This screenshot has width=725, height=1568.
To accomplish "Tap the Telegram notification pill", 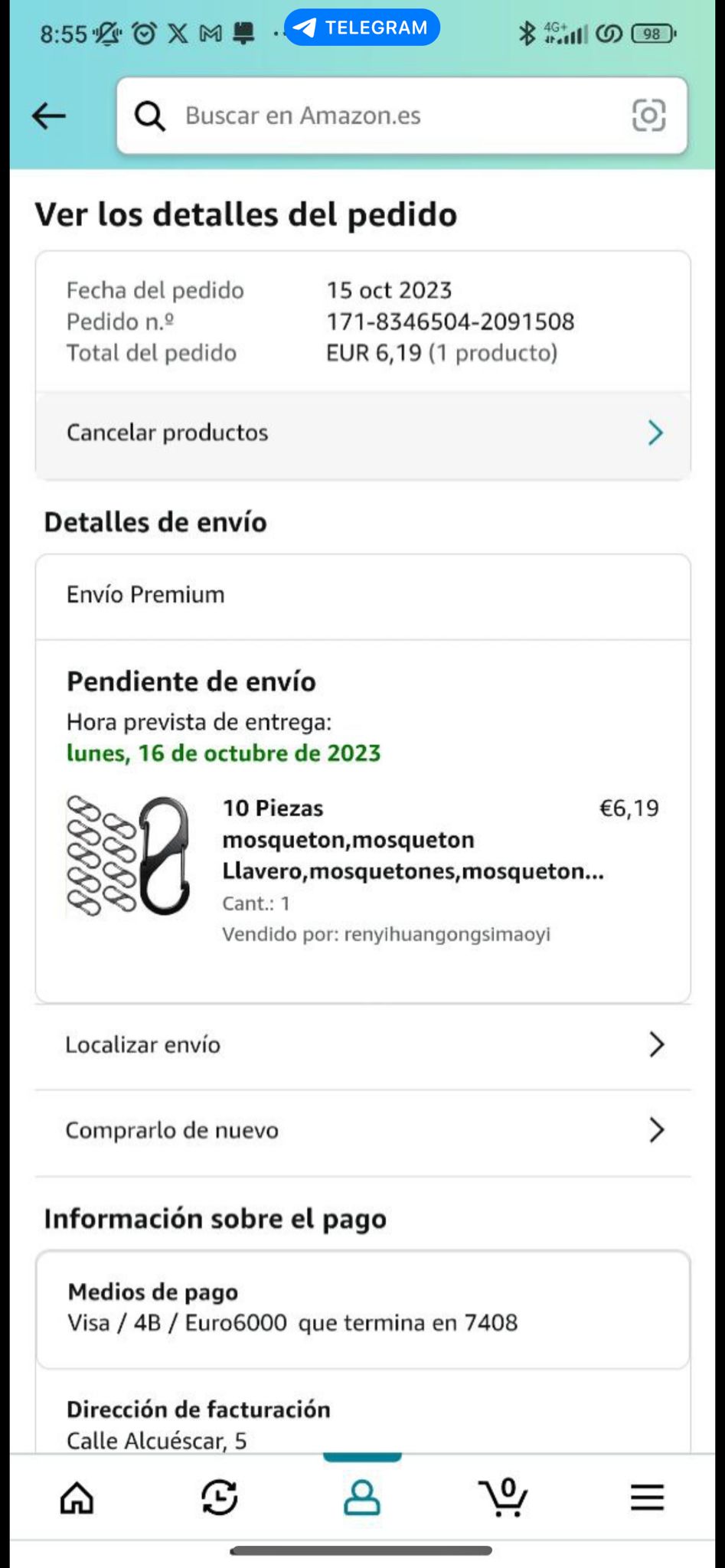I will click(x=362, y=28).
